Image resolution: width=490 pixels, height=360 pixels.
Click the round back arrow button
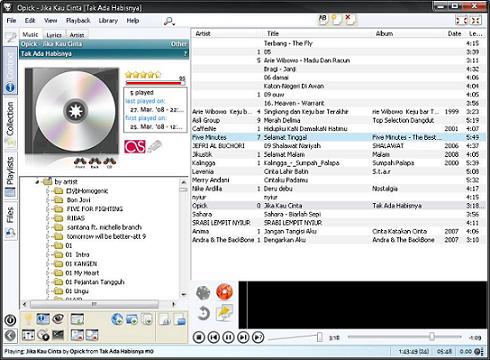(x=10, y=335)
